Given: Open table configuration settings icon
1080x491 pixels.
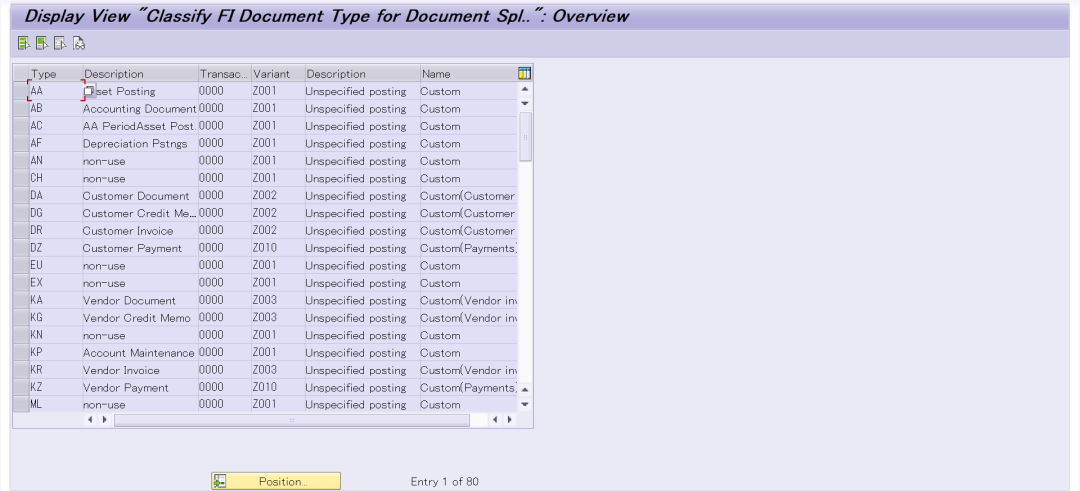Looking at the screenshot, I should [x=524, y=74].
